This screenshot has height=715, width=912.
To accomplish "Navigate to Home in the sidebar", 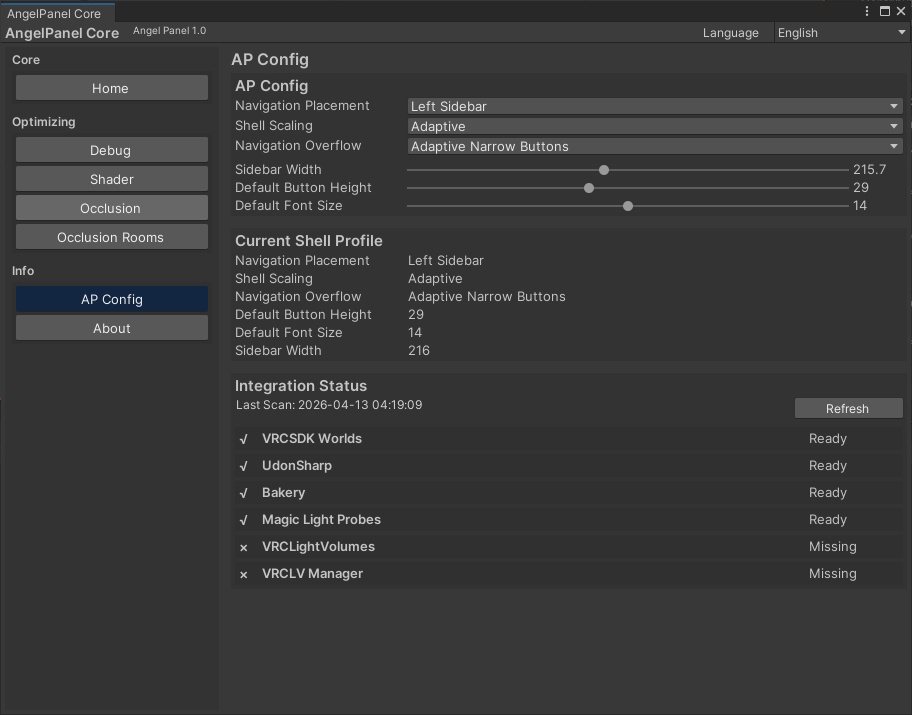I will point(111,88).
